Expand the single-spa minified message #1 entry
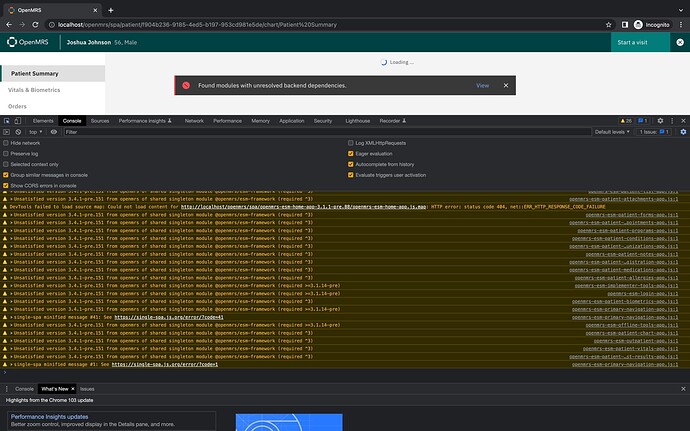Screen dimensions: 690x431 pos(11,365)
